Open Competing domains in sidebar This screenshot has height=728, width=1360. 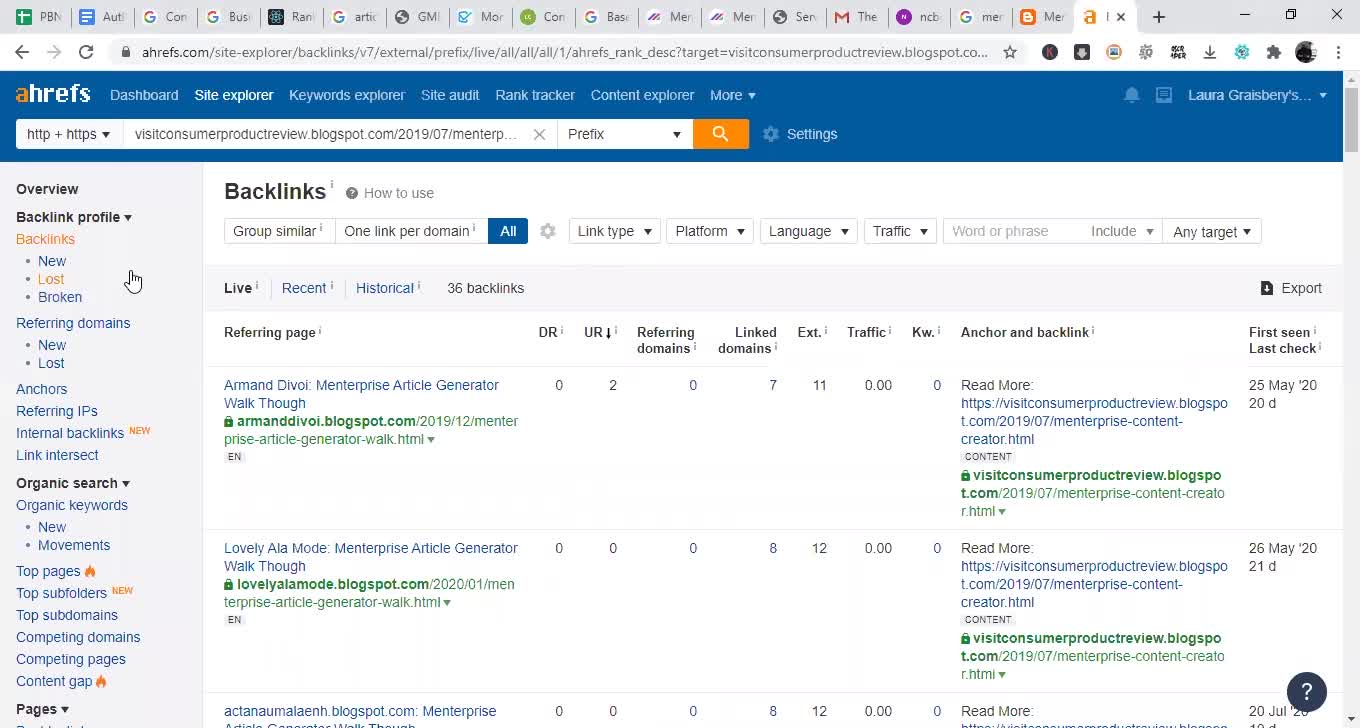point(78,637)
